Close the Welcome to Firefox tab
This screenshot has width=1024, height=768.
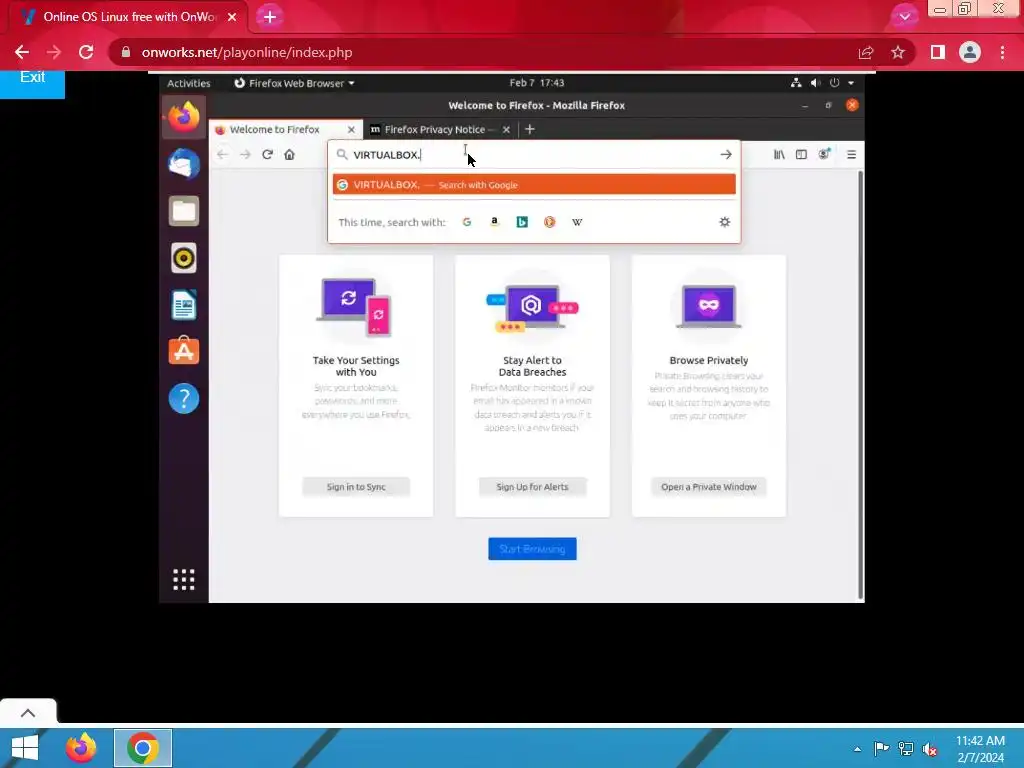pos(351,129)
